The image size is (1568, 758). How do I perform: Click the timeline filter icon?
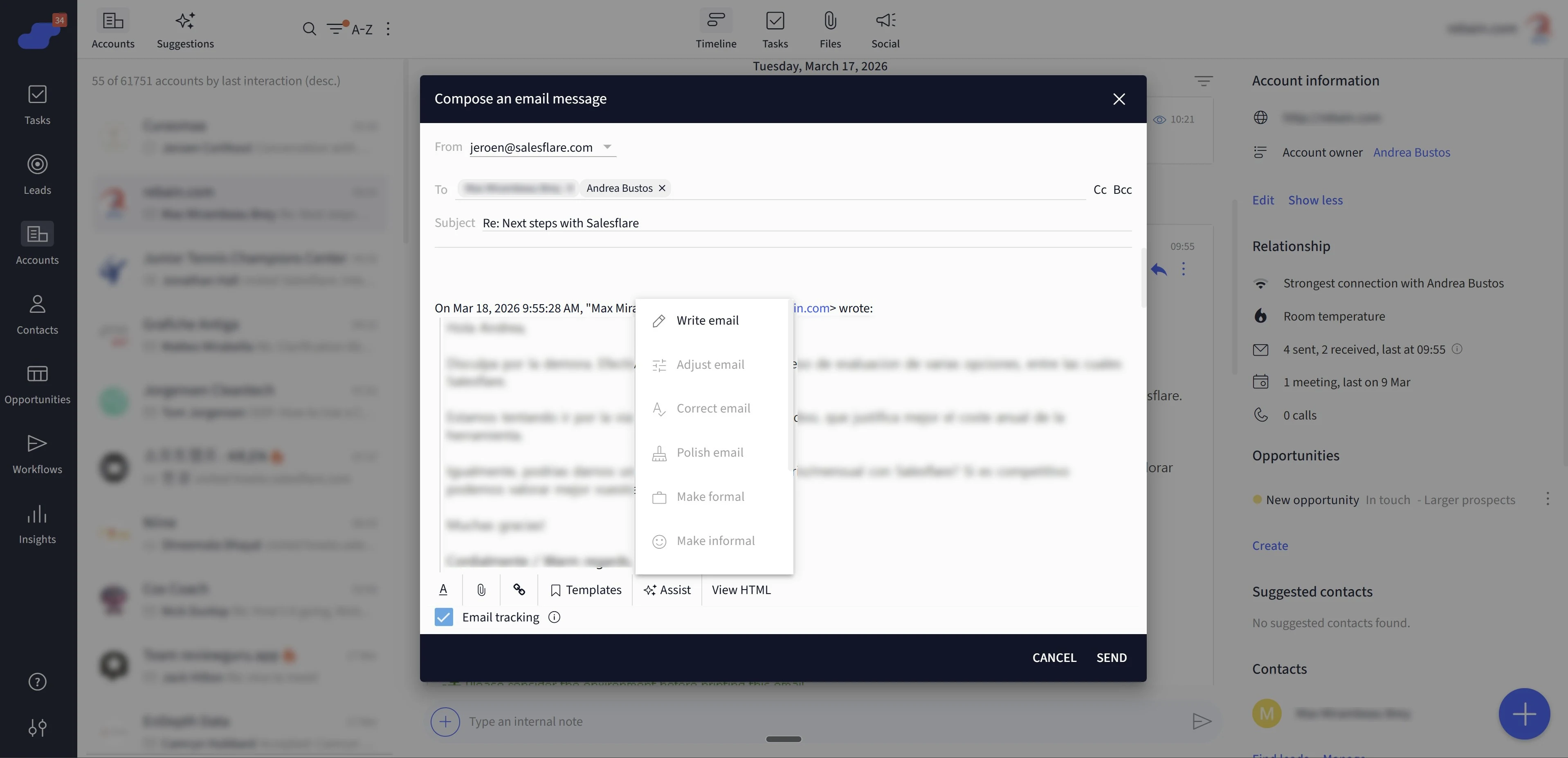point(1203,81)
